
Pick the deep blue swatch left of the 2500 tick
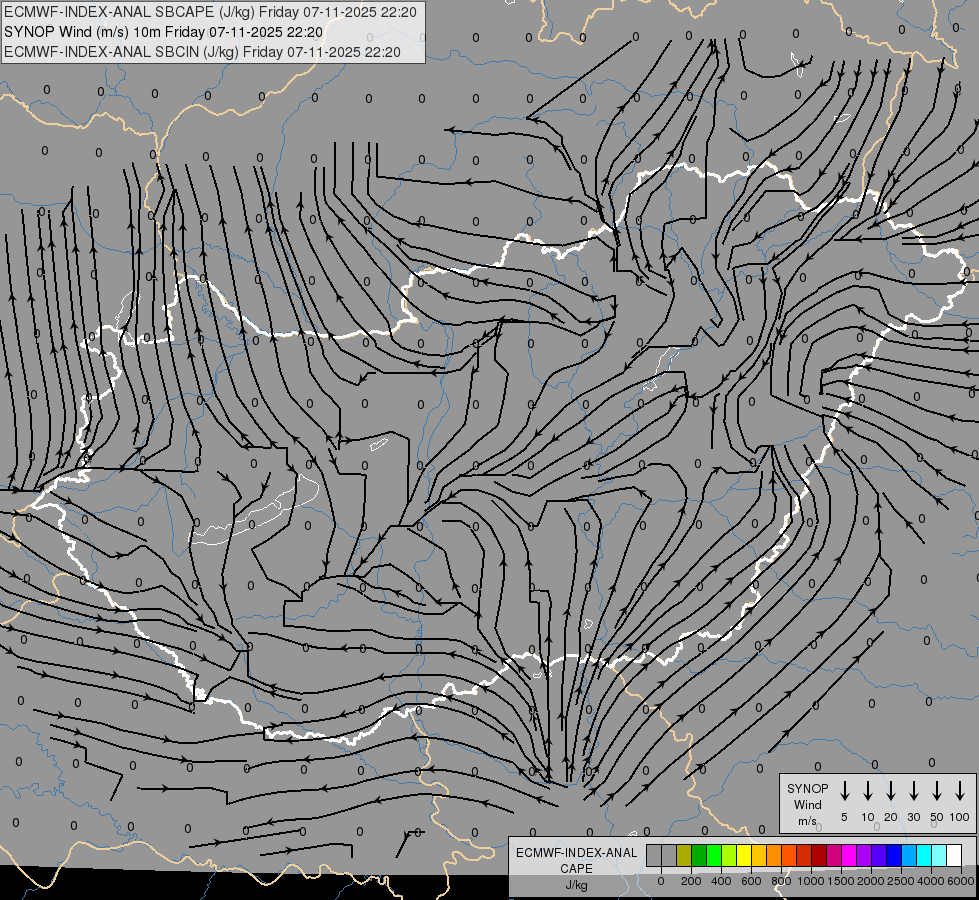click(893, 855)
